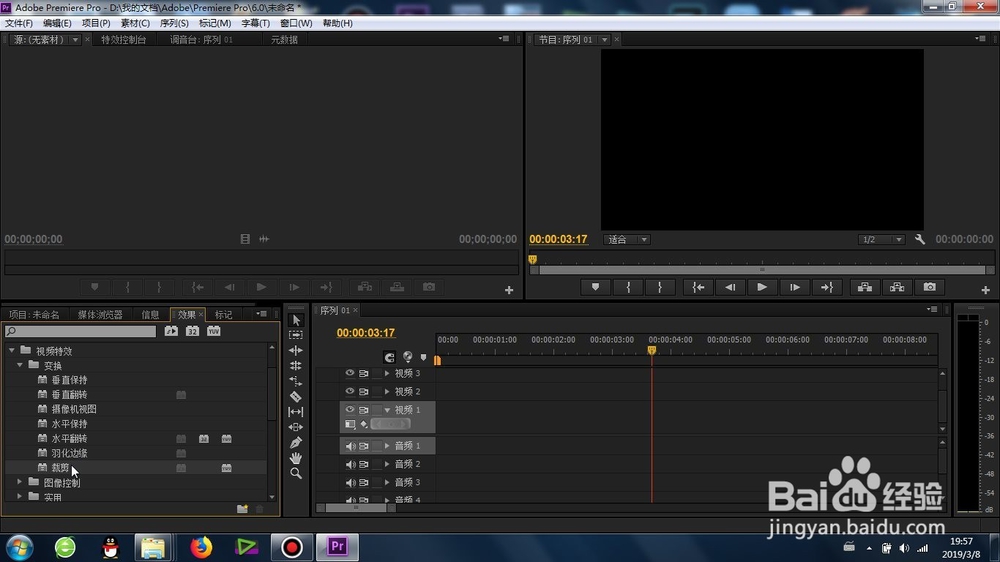Open the 字幕(T) menu
The width and height of the screenshot is (1000, 562).
pos(255,23)
